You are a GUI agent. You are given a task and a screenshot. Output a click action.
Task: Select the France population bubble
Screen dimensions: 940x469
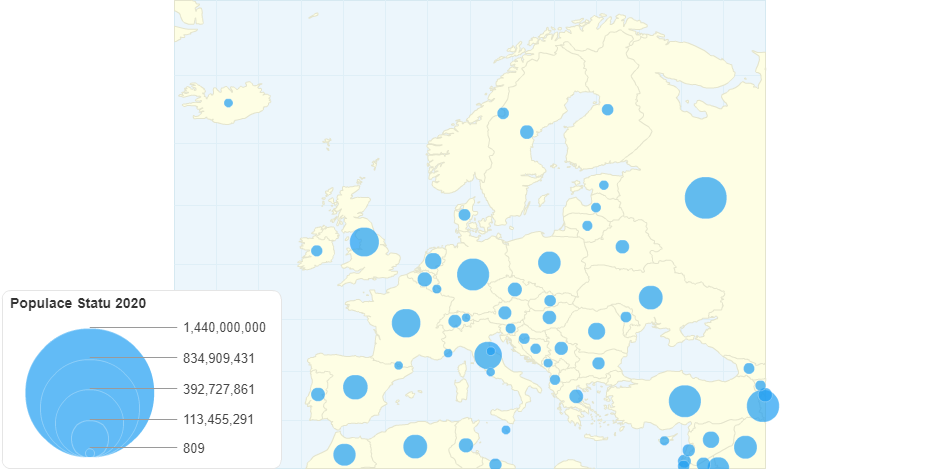click(x=406, y=323)
